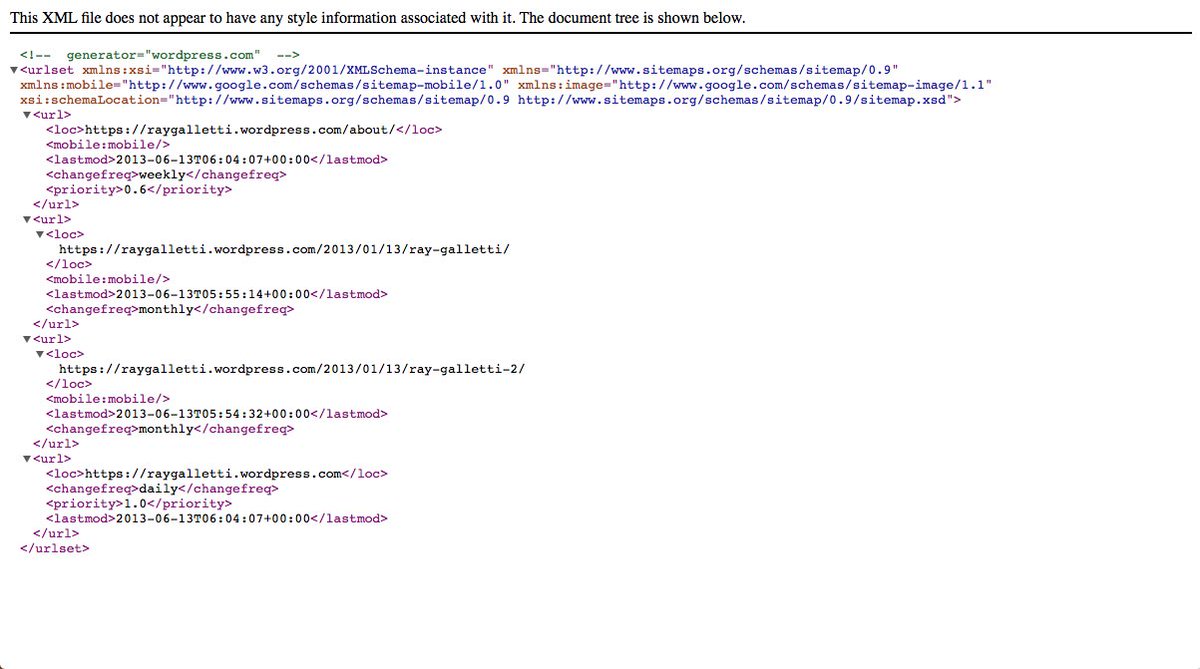The image size is (1200, 669).
Task: Click the lastmod 2013-06-13T05:54:32 line
Action: click(217, 414)
